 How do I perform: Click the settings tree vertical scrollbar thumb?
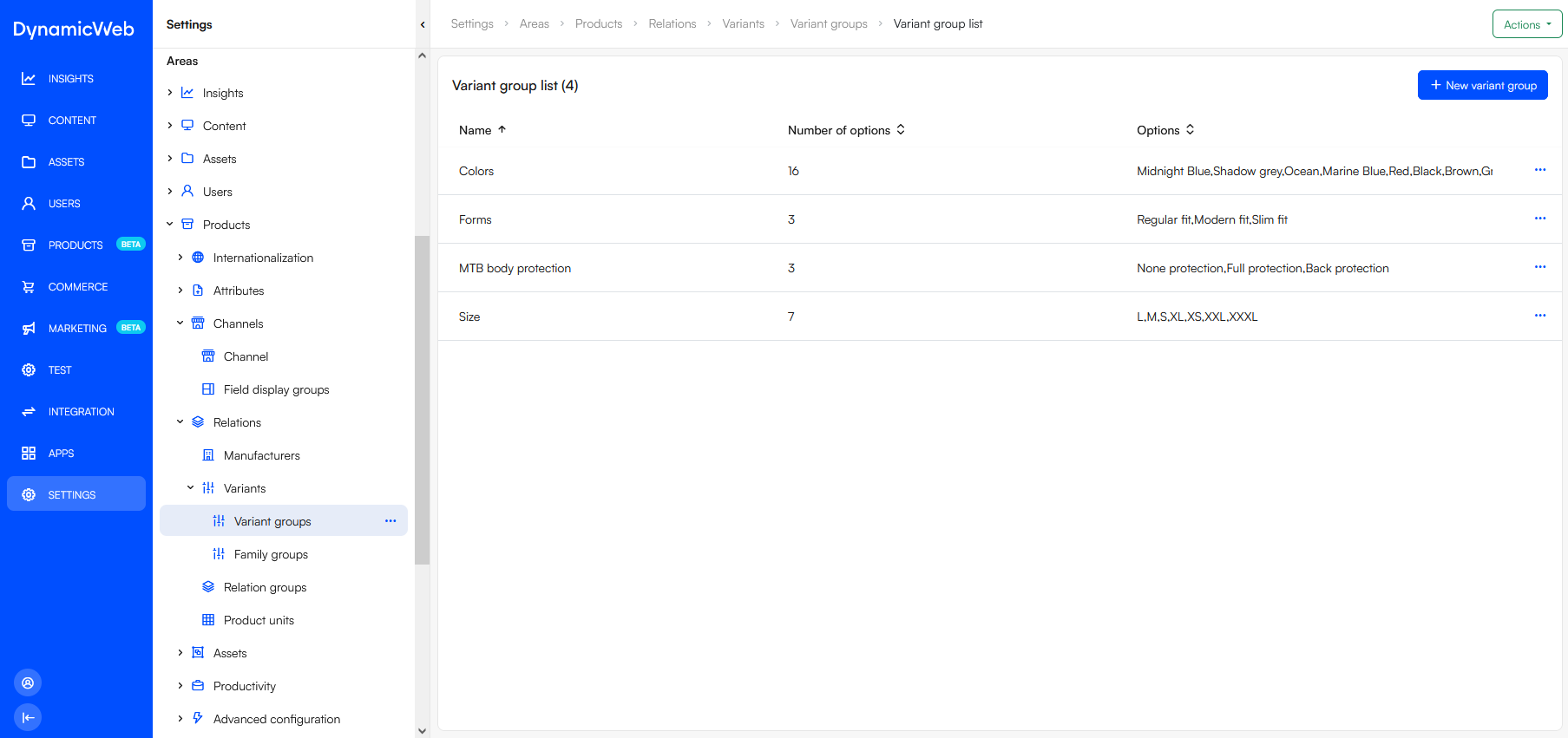(x=422, y=400)
